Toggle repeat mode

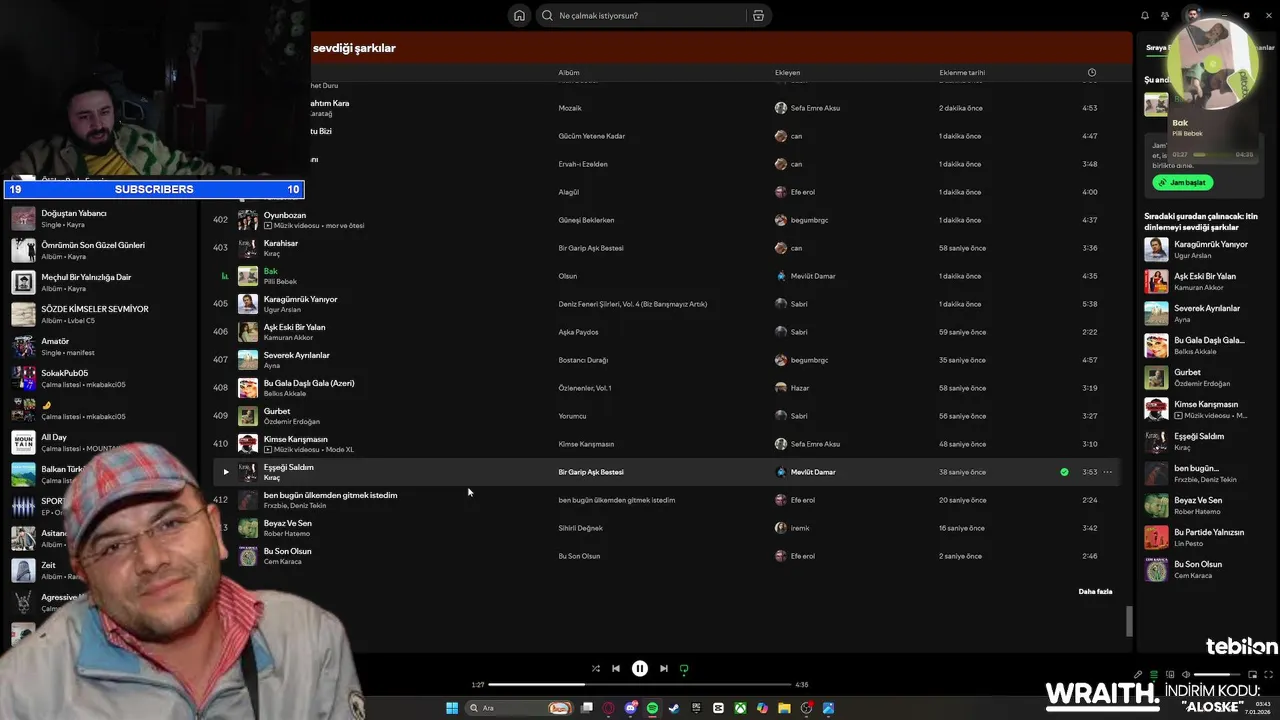point(684,668)
